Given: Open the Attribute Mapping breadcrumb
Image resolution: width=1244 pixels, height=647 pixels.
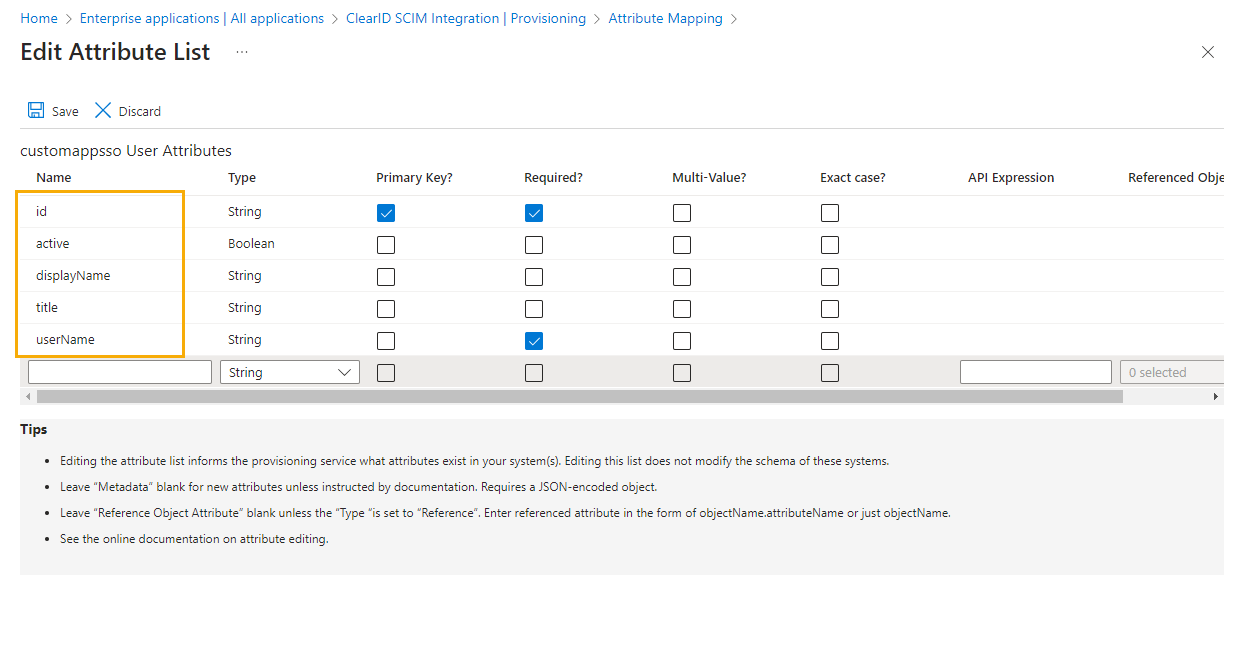Looking at the screenshot, I should 665,17.
